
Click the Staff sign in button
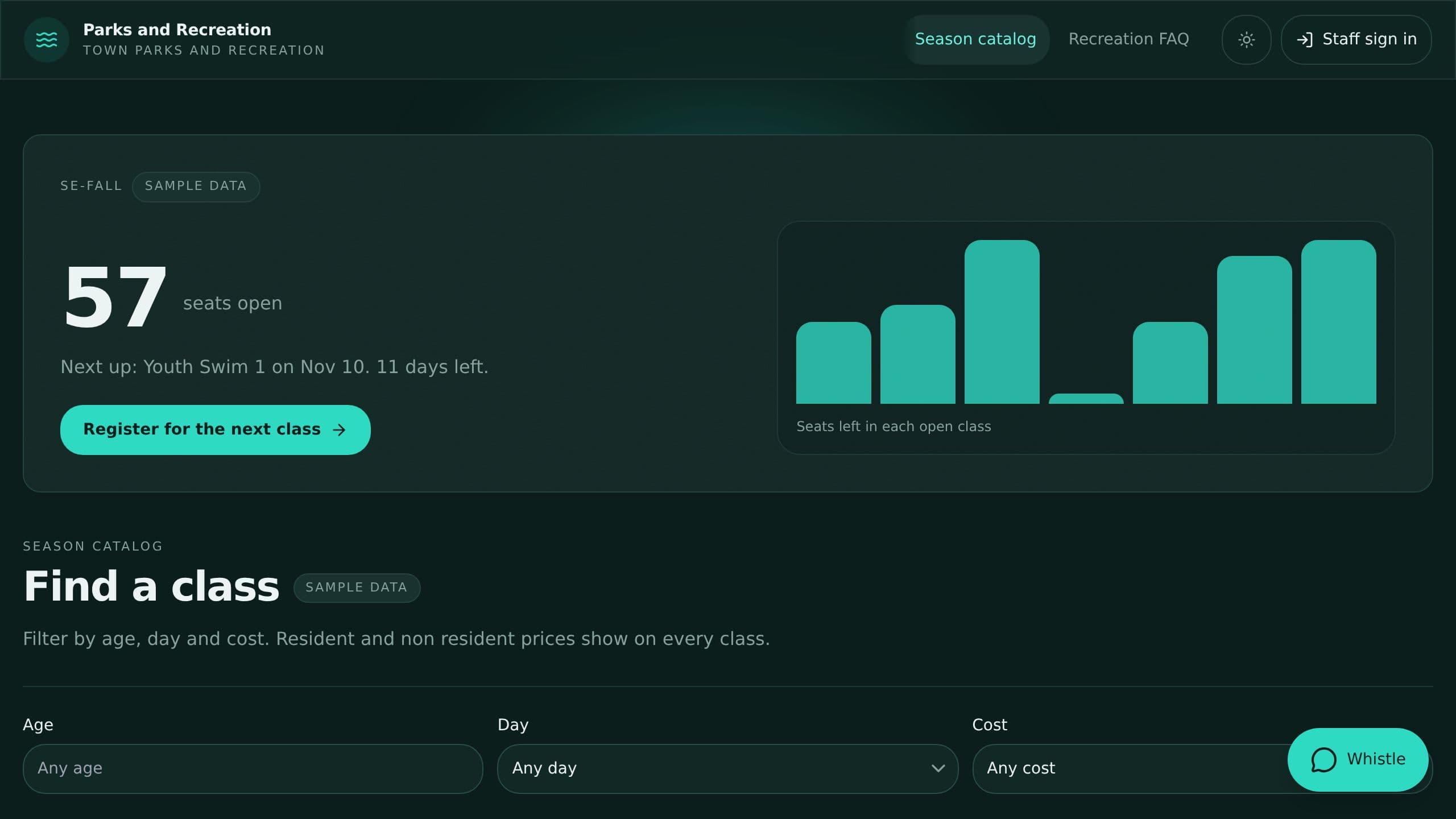click(x=1356, y=40)
